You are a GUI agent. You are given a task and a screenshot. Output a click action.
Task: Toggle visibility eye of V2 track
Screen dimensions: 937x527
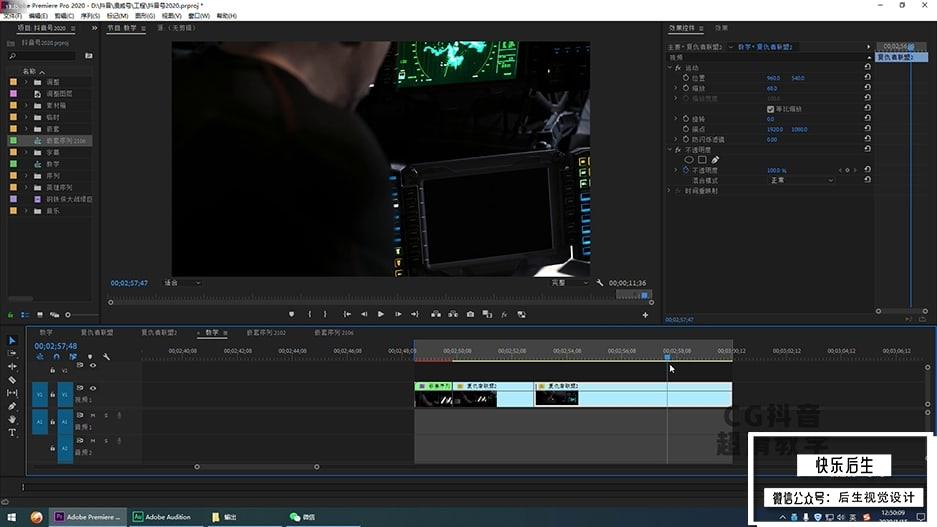coord(93,366)
